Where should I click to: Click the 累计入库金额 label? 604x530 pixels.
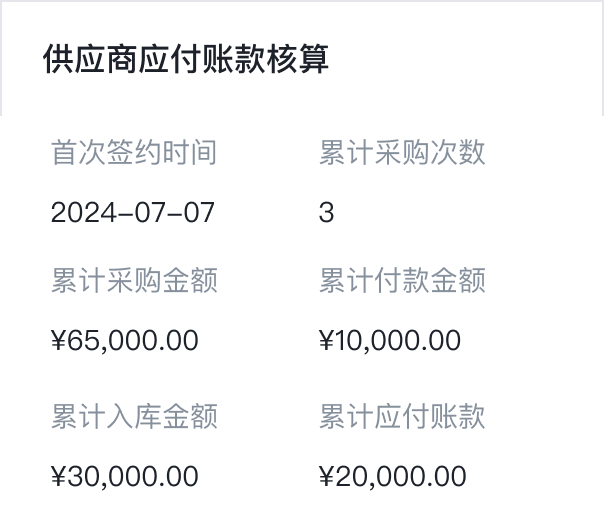[x=134, y=416]
